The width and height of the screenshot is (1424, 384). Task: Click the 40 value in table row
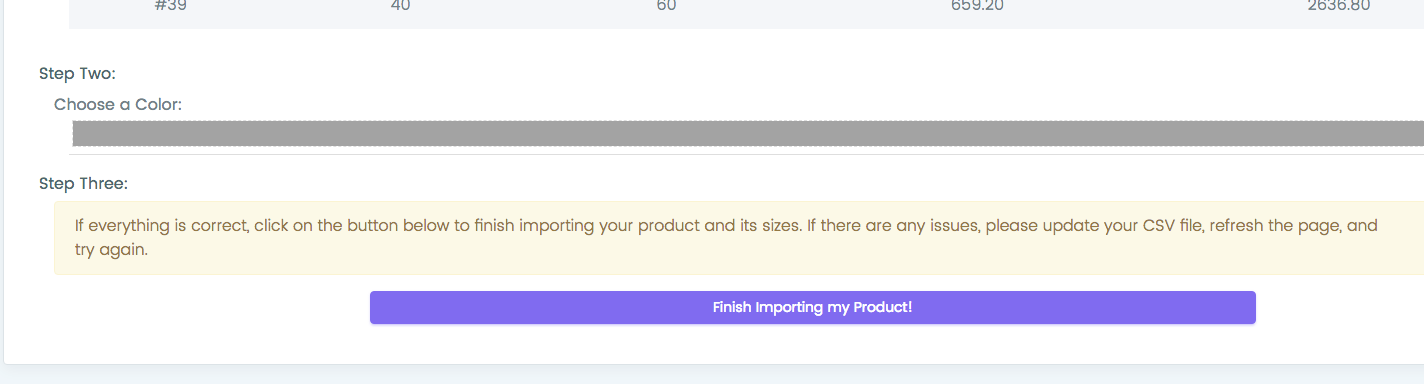(x=401, y=6)
